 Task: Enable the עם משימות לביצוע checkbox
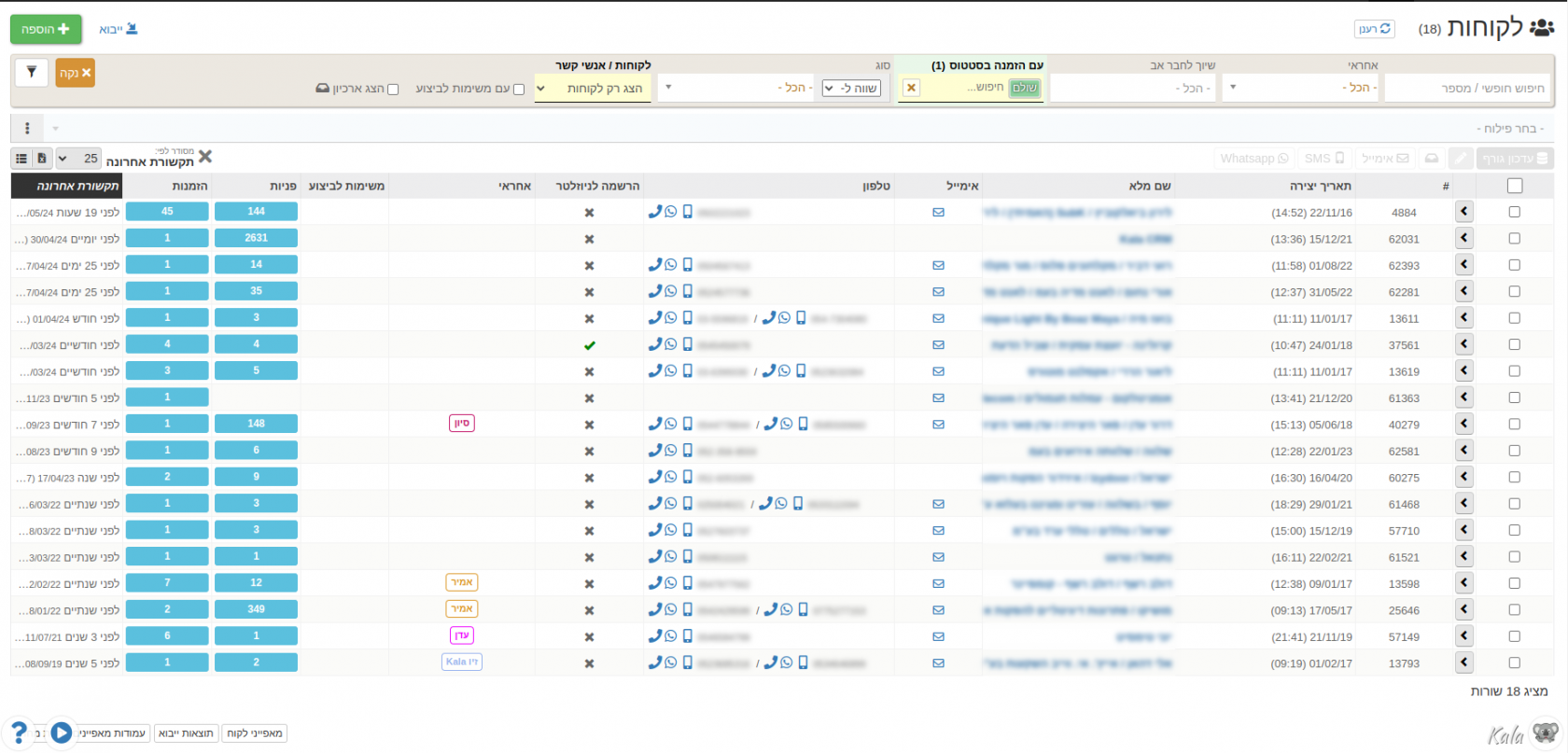tap(519, 90)
